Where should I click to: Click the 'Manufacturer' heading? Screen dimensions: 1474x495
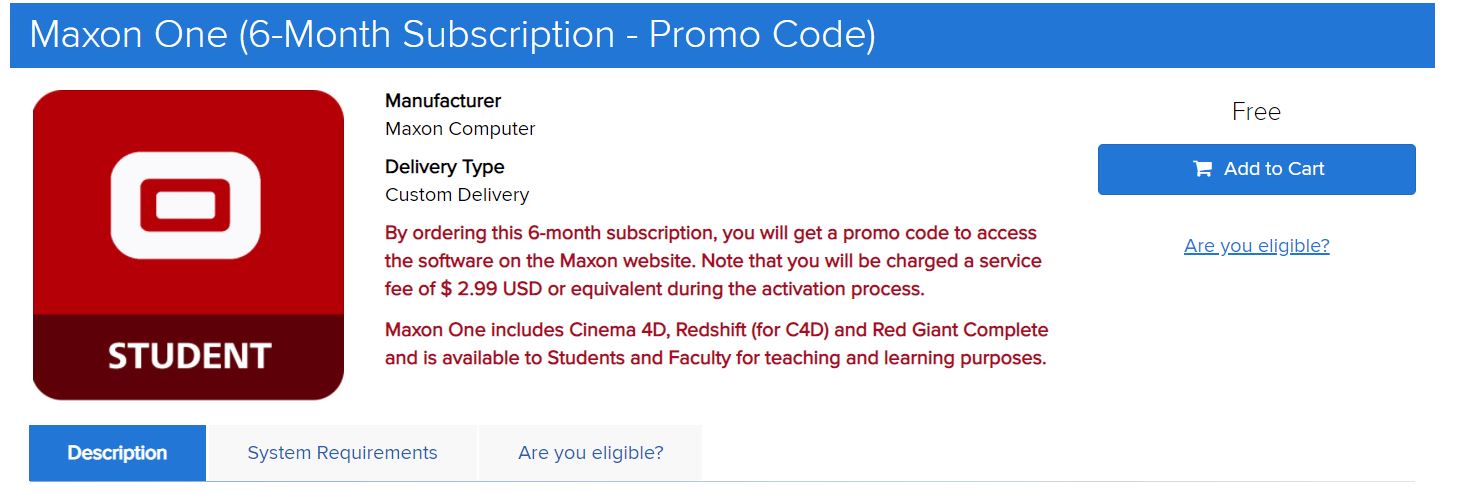pos(443,101)
